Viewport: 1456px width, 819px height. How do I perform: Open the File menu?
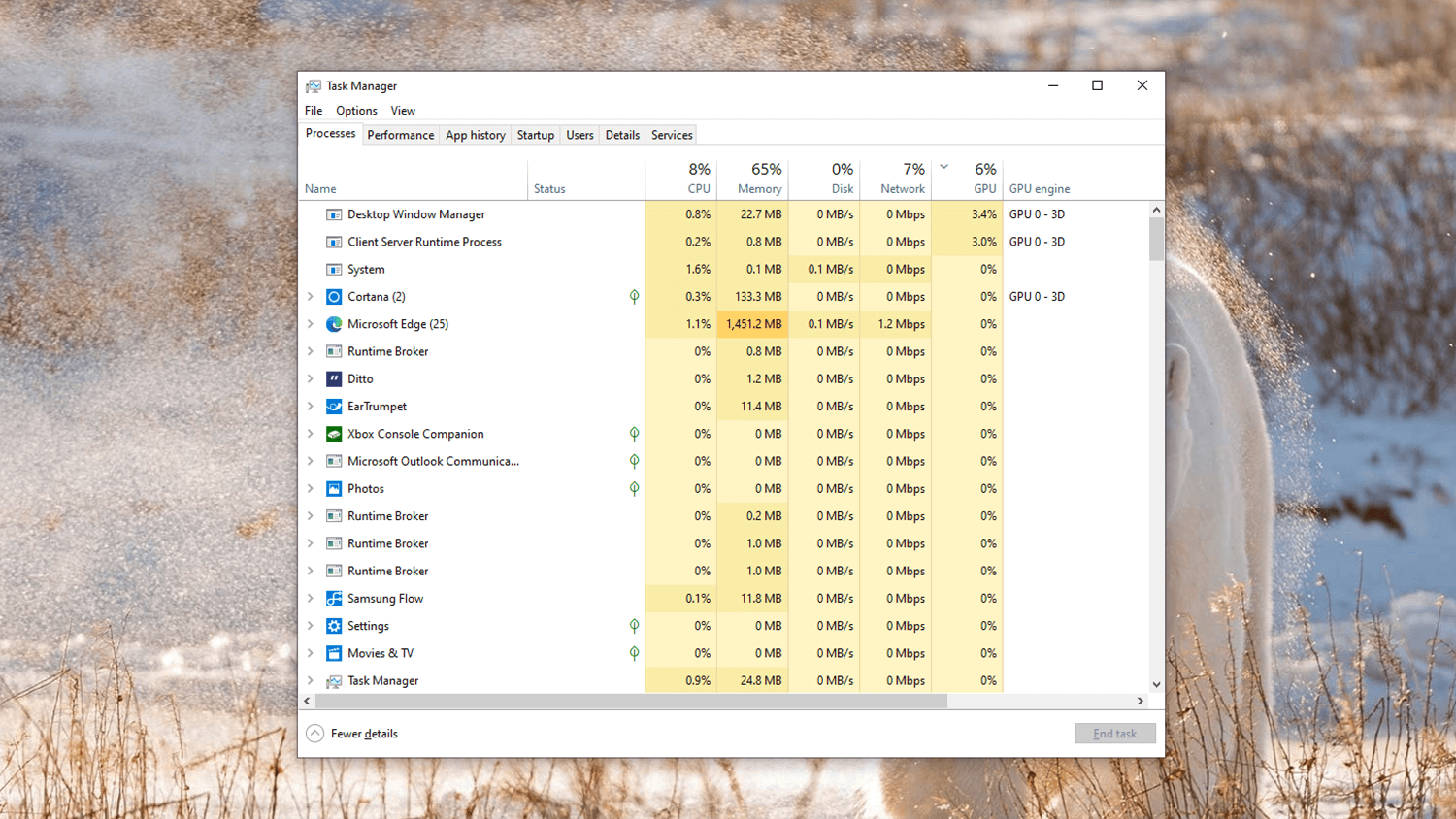click(x=314, y=111)
